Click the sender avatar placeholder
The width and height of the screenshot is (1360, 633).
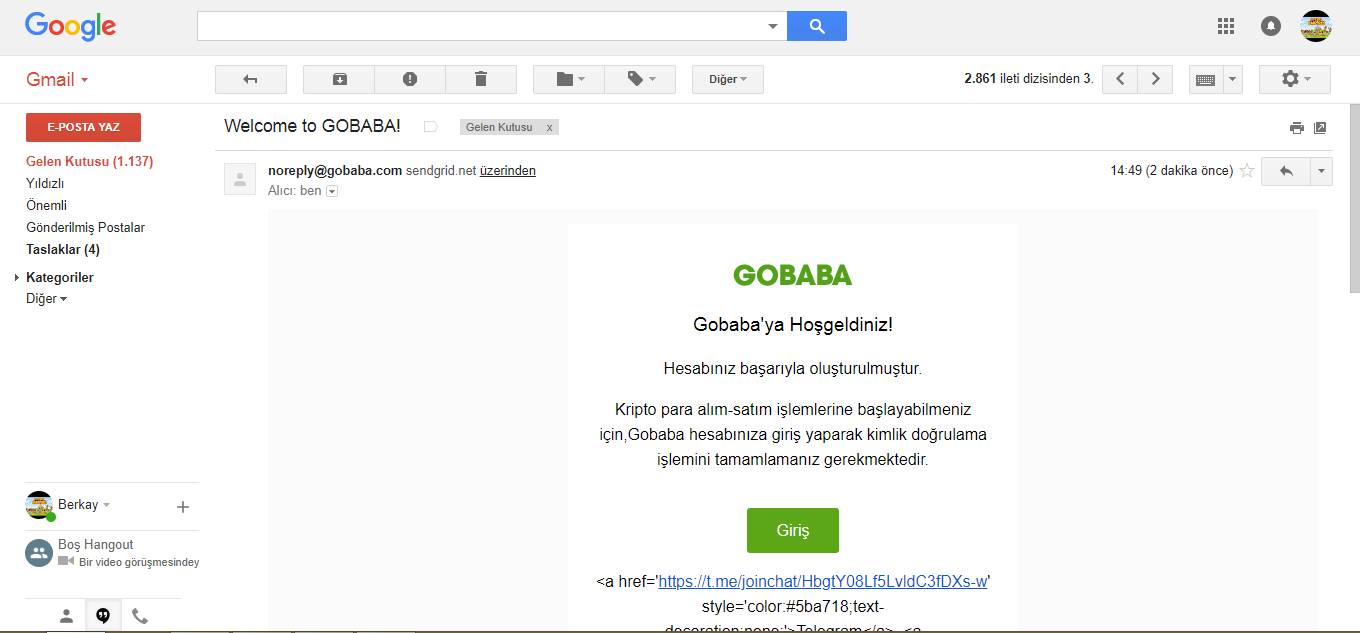pos(239,178)
